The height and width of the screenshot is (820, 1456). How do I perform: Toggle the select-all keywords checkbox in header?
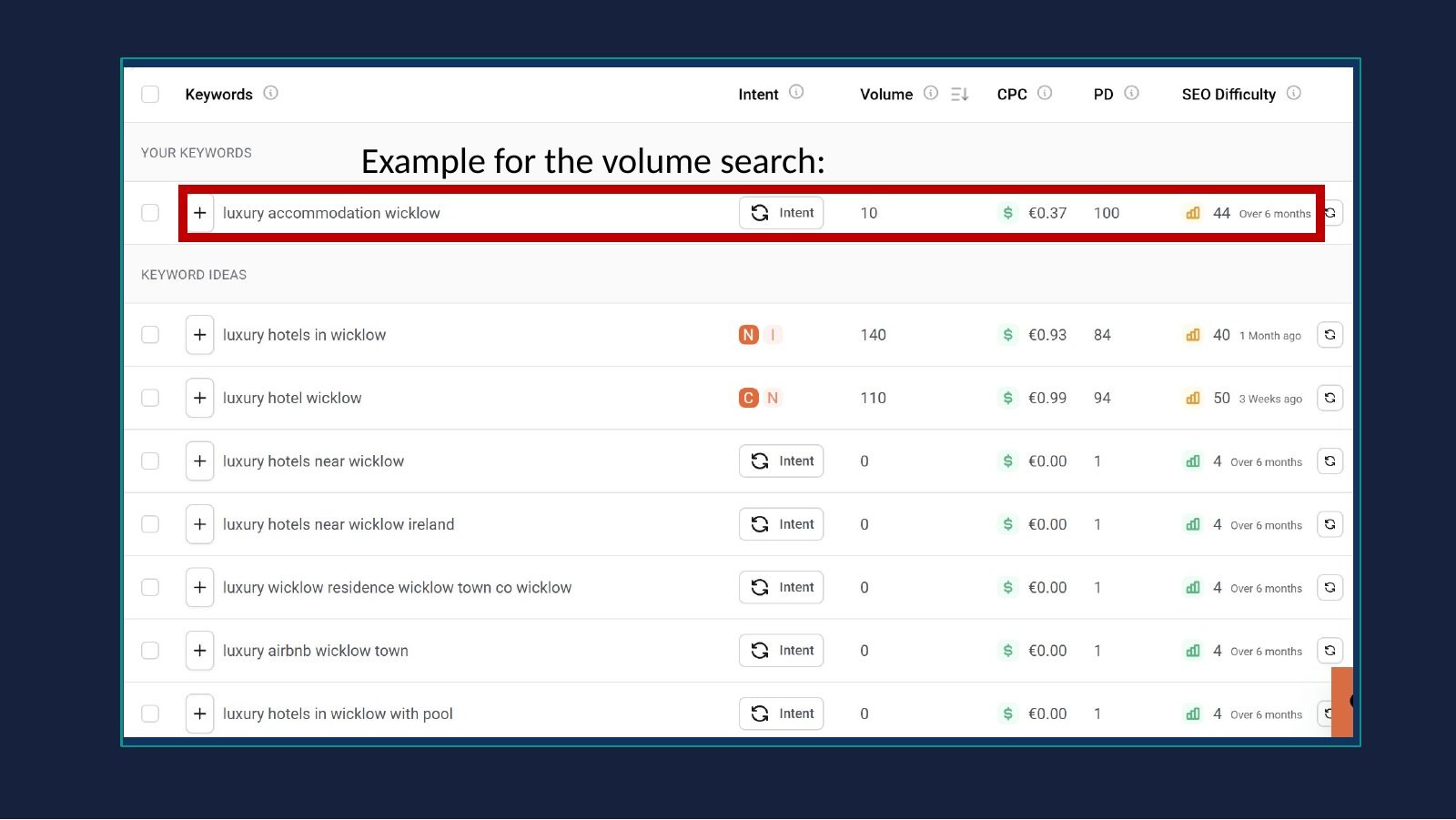pyautogui.click(x=150, y=95)
